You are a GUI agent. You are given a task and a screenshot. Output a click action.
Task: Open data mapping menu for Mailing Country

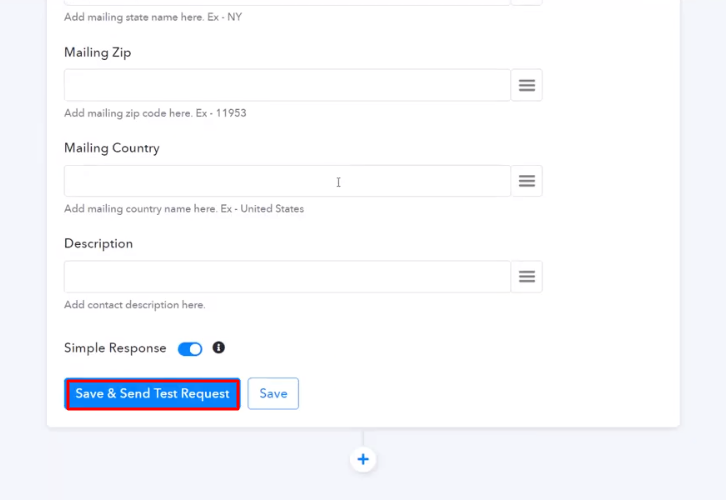(526, 181)
